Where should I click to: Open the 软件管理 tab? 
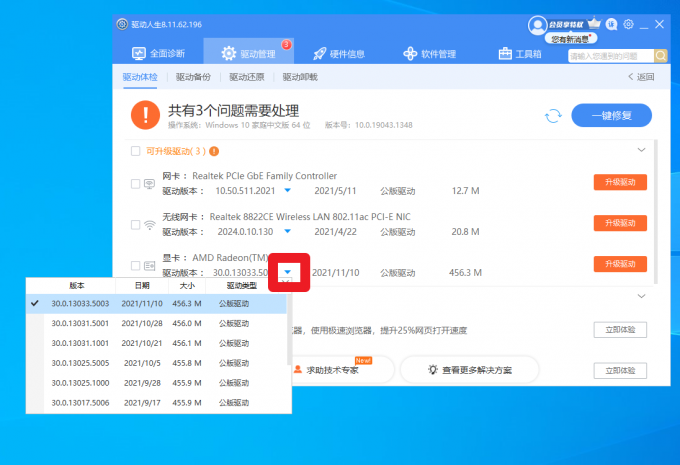[429, 54]
